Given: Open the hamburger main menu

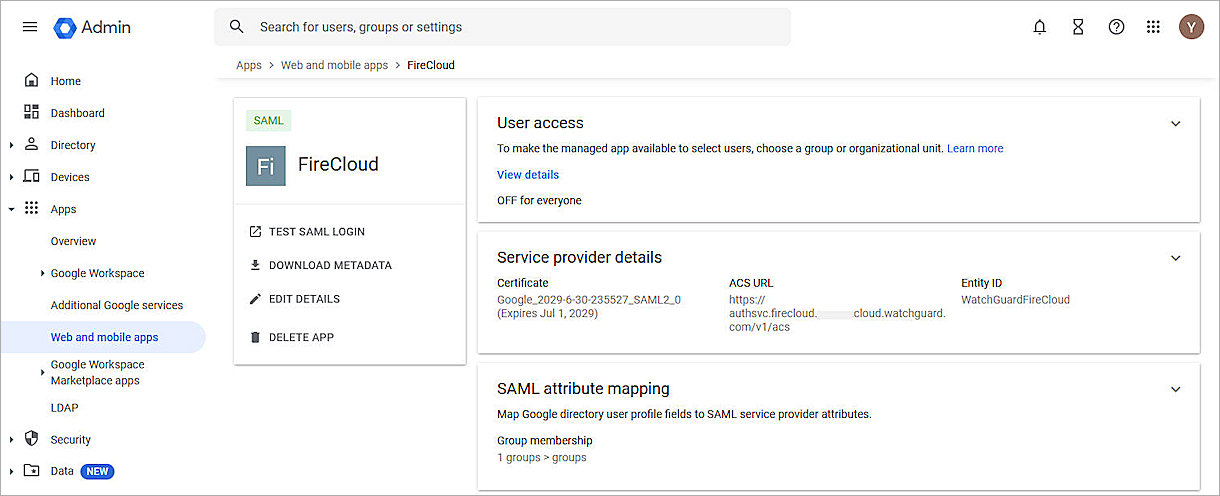Looking at the screenshot, I should 30,27.
